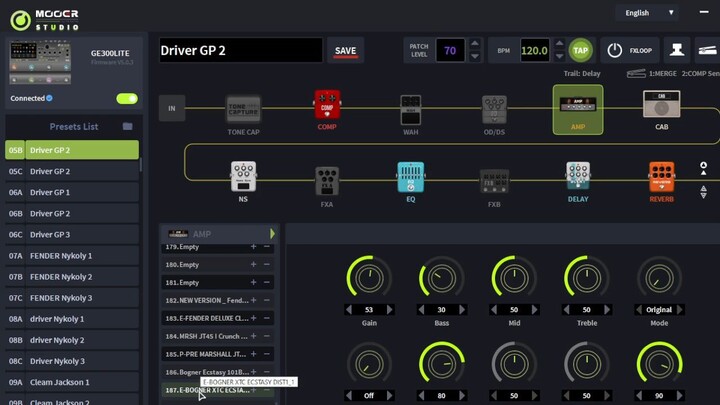This screenshot has width=720, height=405.
Task: Increase the BPM value
Action: point(559,44)
